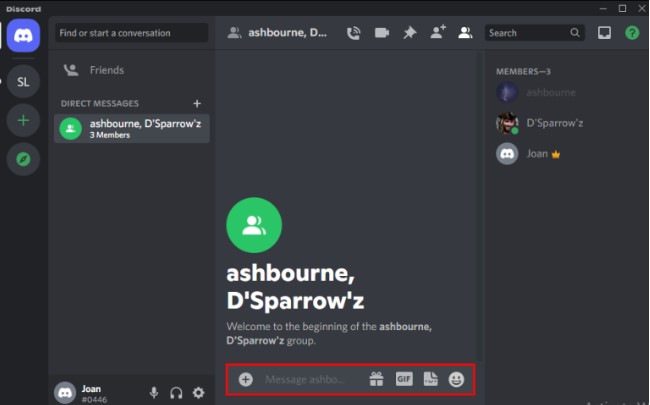Open Discord Home direct messages button
This screenshot has height=405, width=650.
[x=23, y=35]
